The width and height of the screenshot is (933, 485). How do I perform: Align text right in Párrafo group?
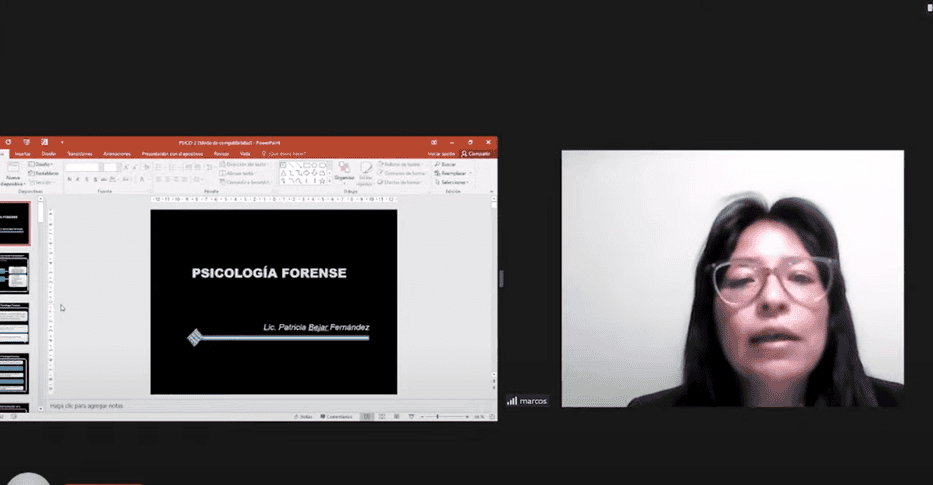[x=177, y=179]
